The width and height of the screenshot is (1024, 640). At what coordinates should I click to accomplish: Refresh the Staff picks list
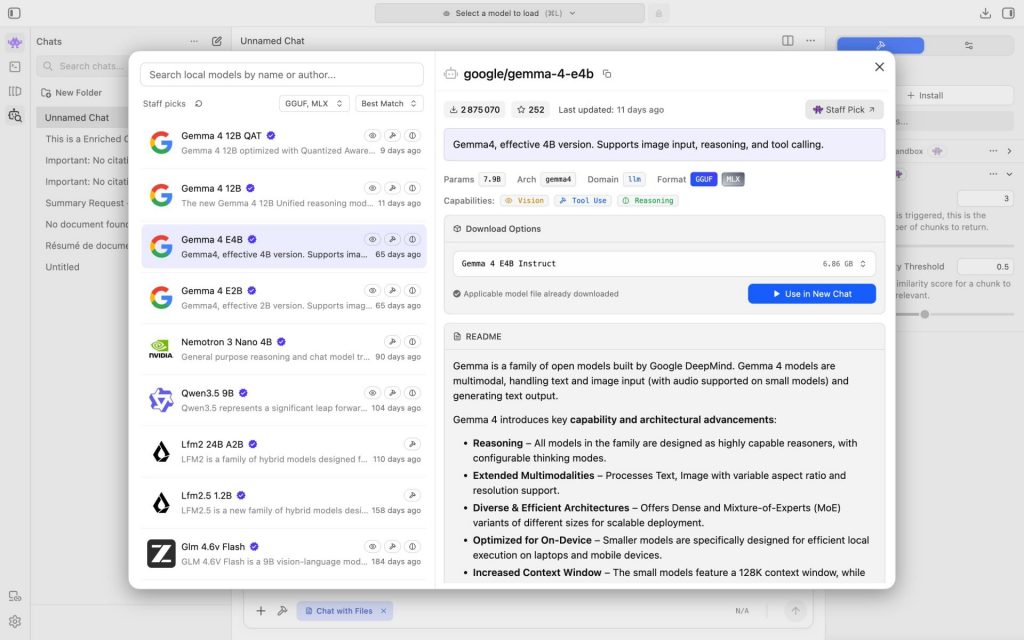click(199, 103)
